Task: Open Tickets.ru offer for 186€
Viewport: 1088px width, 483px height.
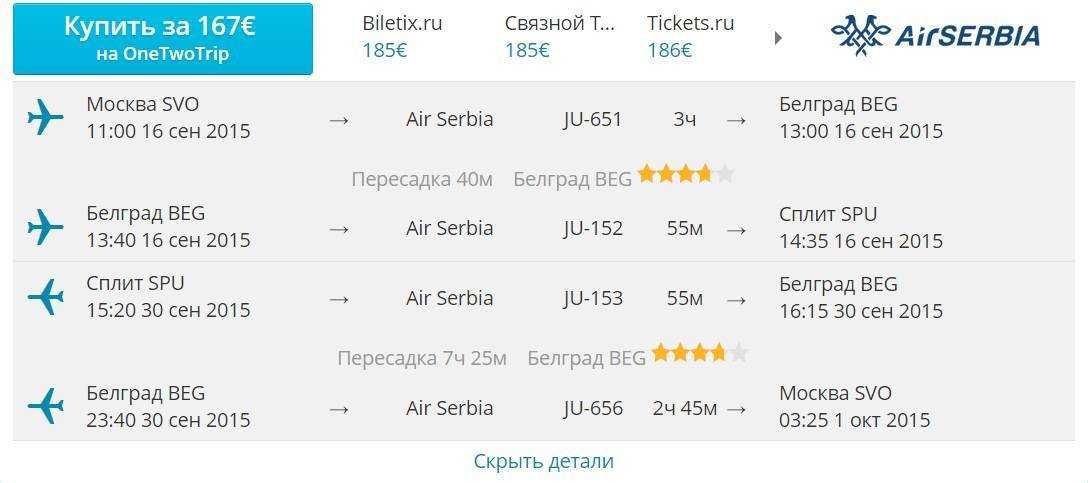Action: pos(690,36)
